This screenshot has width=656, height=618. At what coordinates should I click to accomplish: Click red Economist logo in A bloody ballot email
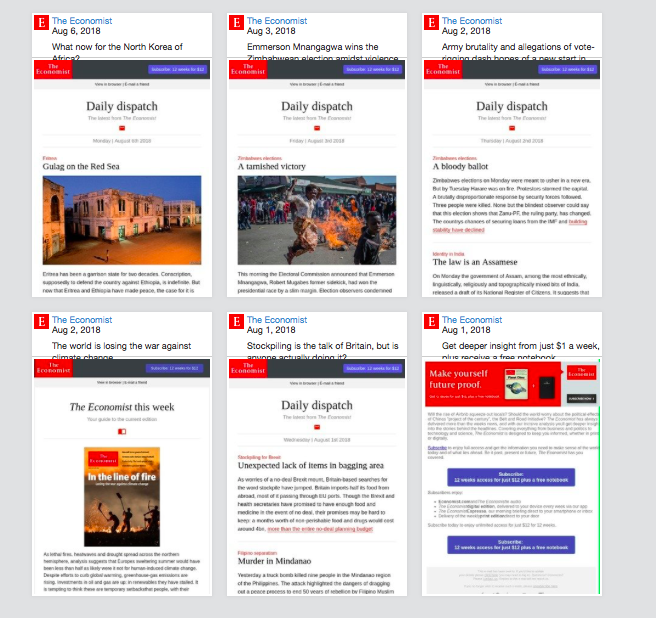(443, 69)
